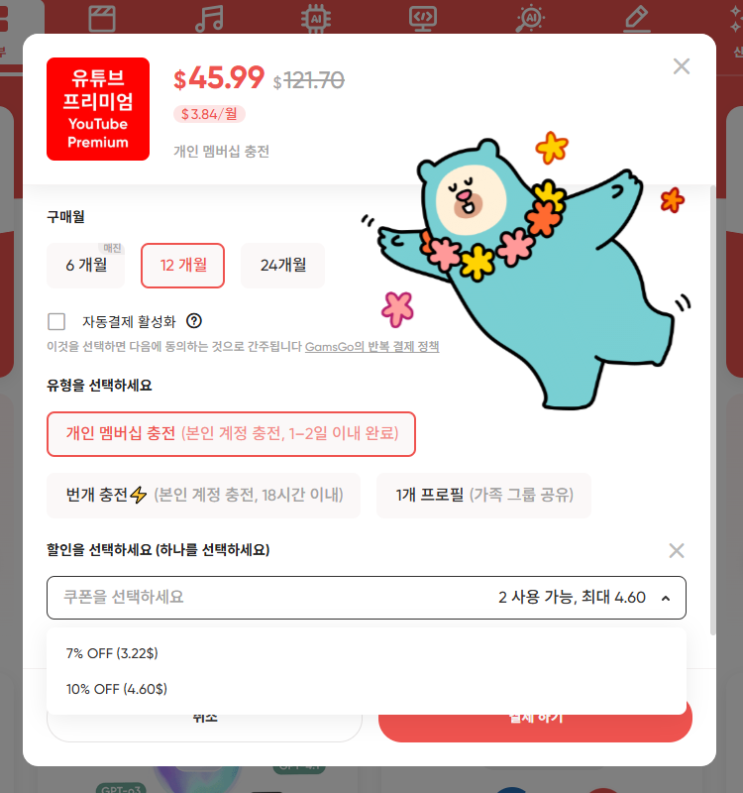Open GamsGo recurring payment policy link
This screenshot has width=743, height=793.
coord(372,346)
